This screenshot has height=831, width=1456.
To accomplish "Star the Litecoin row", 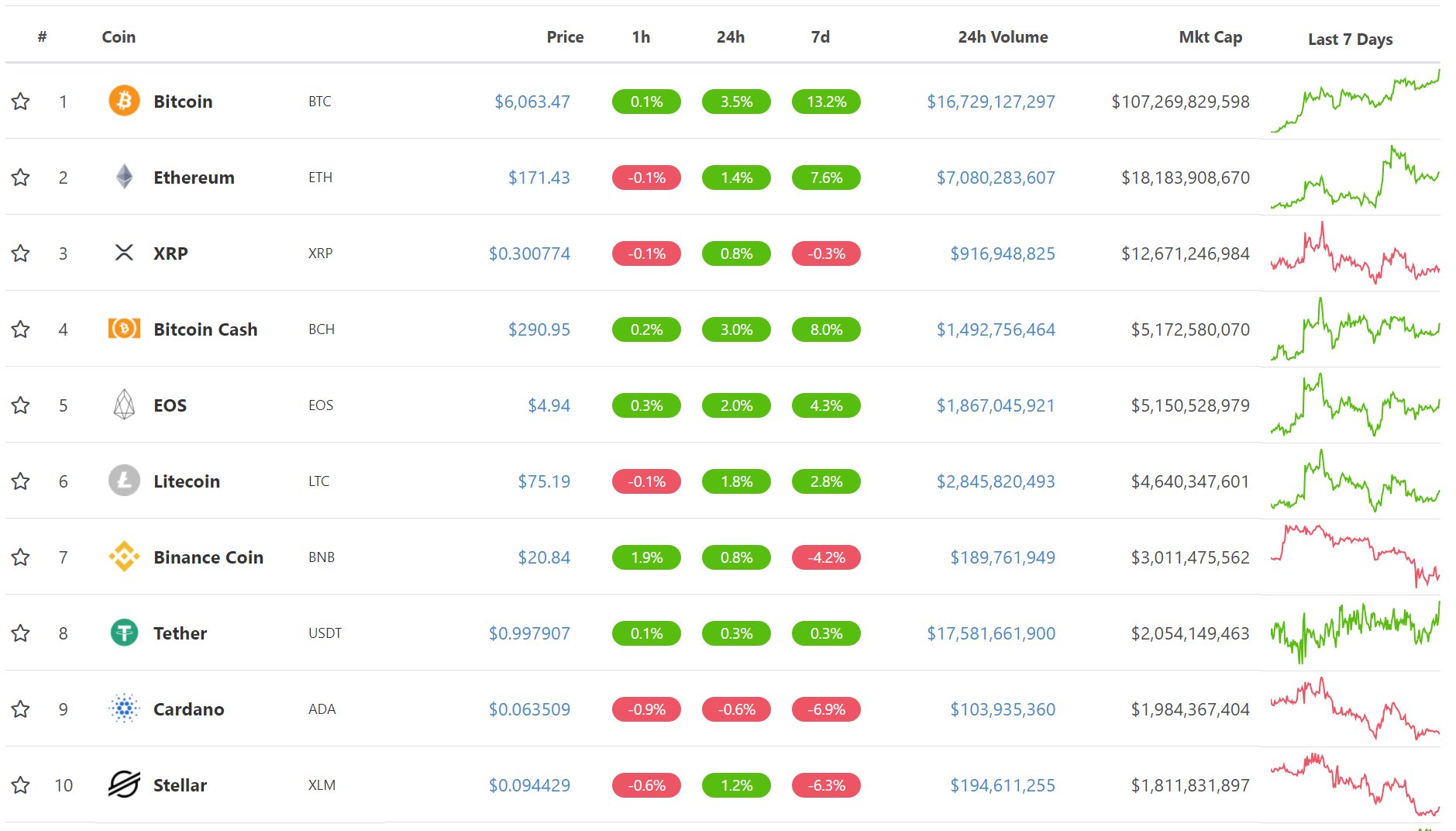I will [21, 481].
